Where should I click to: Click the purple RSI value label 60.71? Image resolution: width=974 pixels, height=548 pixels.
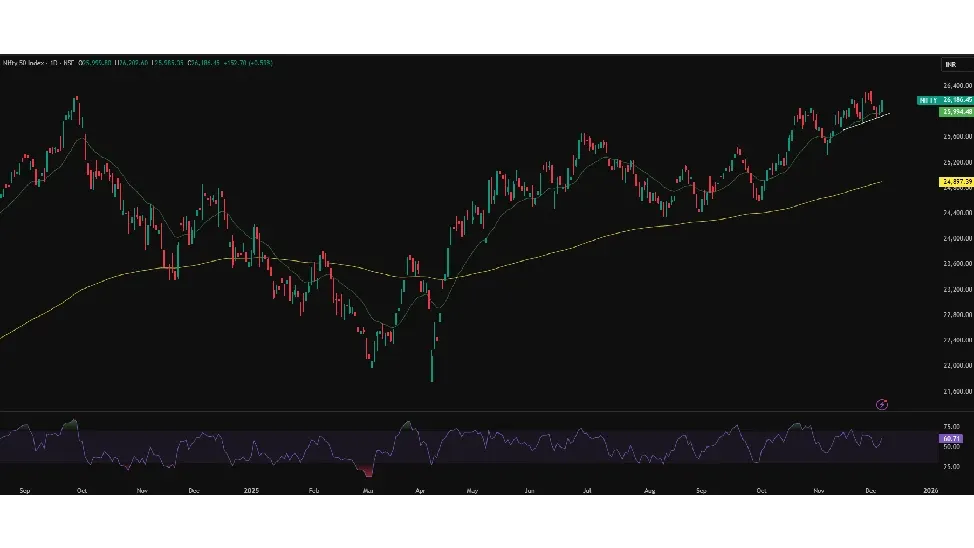pyautogui.click(x=950, y=438)
